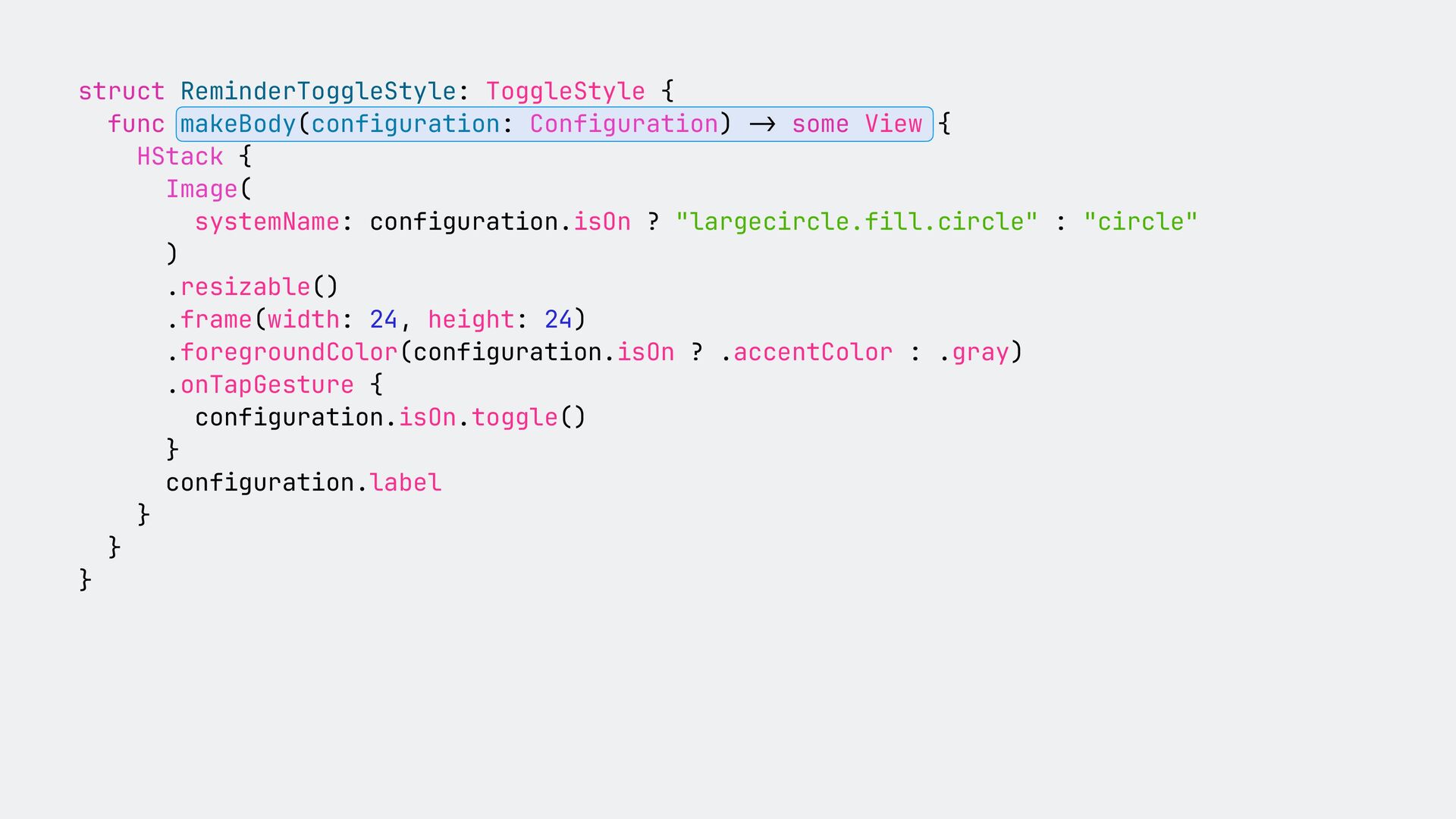Screen dimensions: 1456x819
Task: Select the .onTapGesture modifier
Action: (260, 384)
